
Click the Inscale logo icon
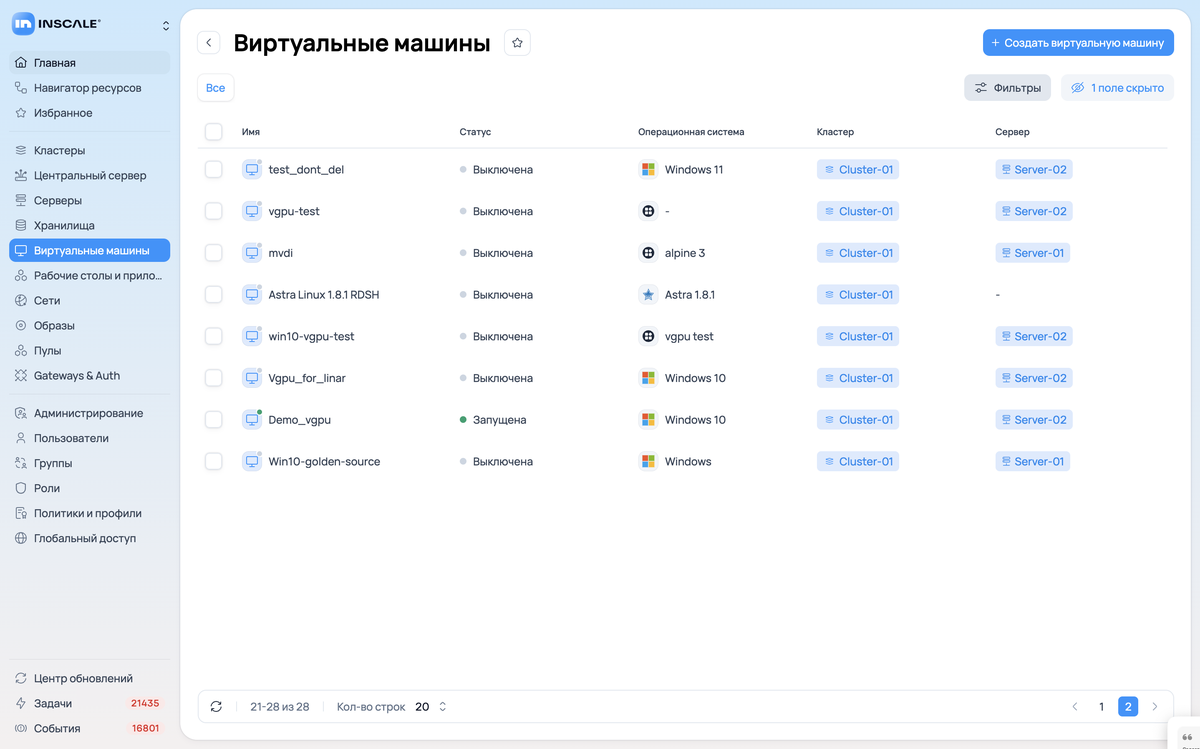pos(24,23)
